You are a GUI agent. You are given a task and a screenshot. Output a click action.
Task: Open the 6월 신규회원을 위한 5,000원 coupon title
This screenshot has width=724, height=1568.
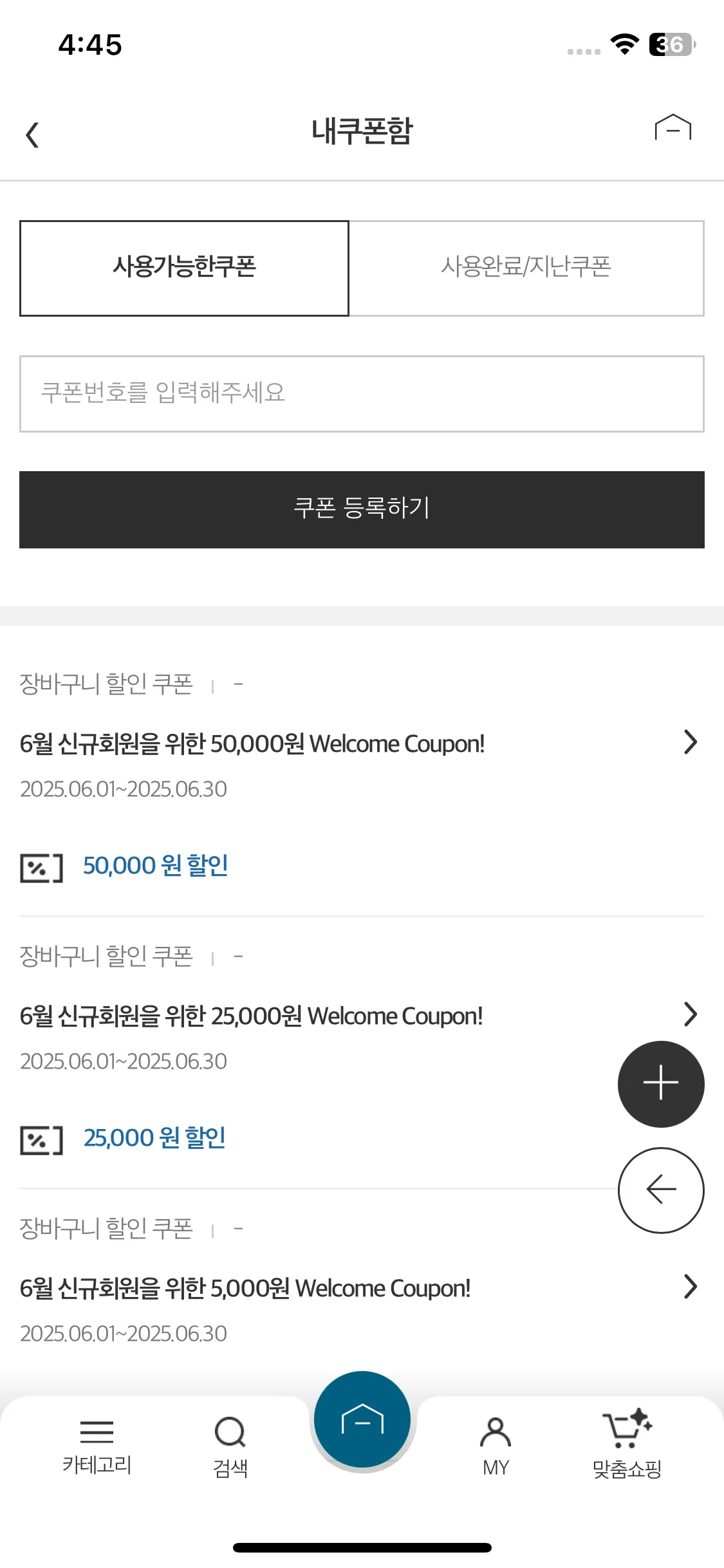click(x=245, y=1289)
